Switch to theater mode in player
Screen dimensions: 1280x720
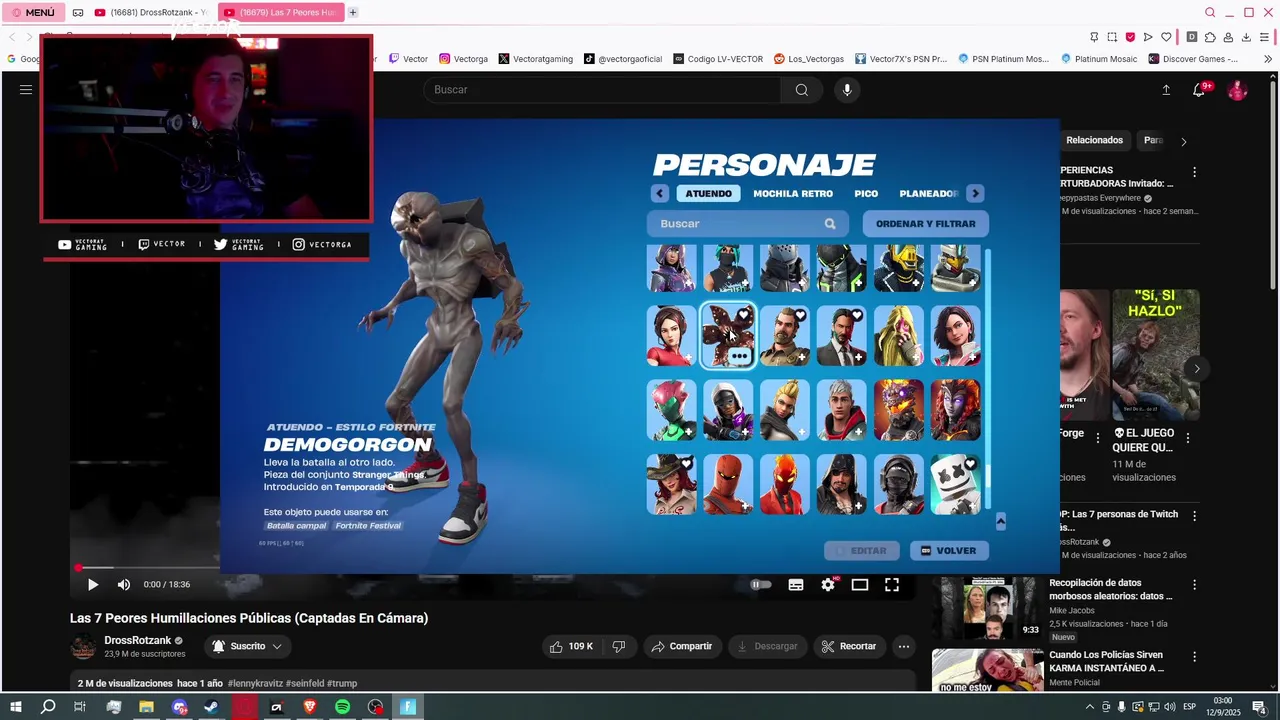pyautogui.click(x=860, y=585)
